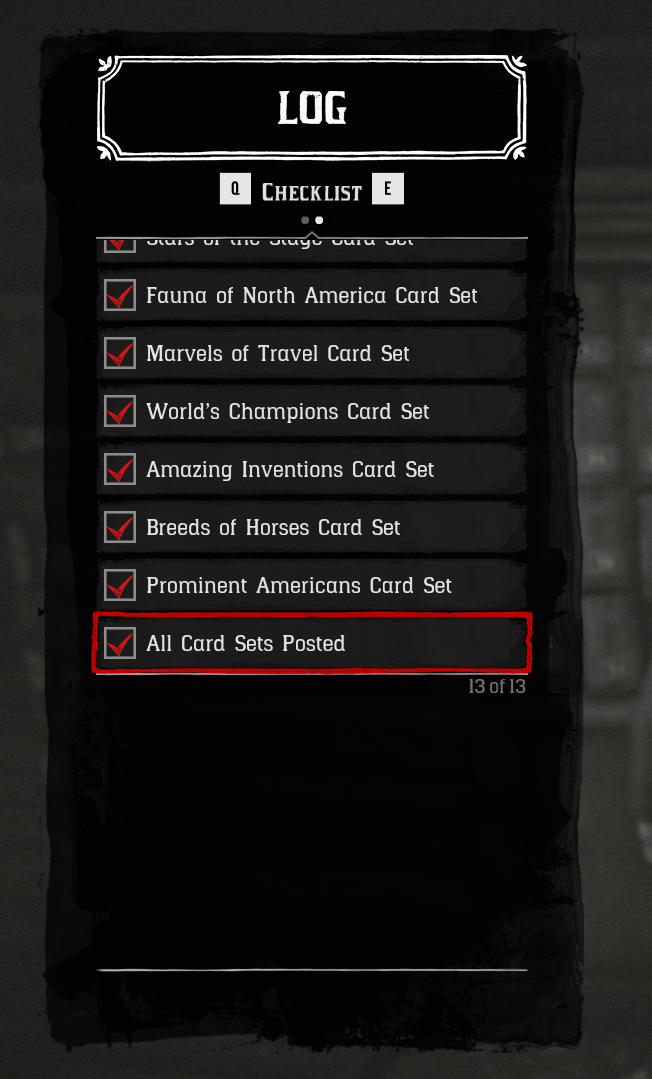Toggle Breeds of Horses Card Set checkbox
This screenshot has width=652, height=1079.
click(x=120, y=527)
